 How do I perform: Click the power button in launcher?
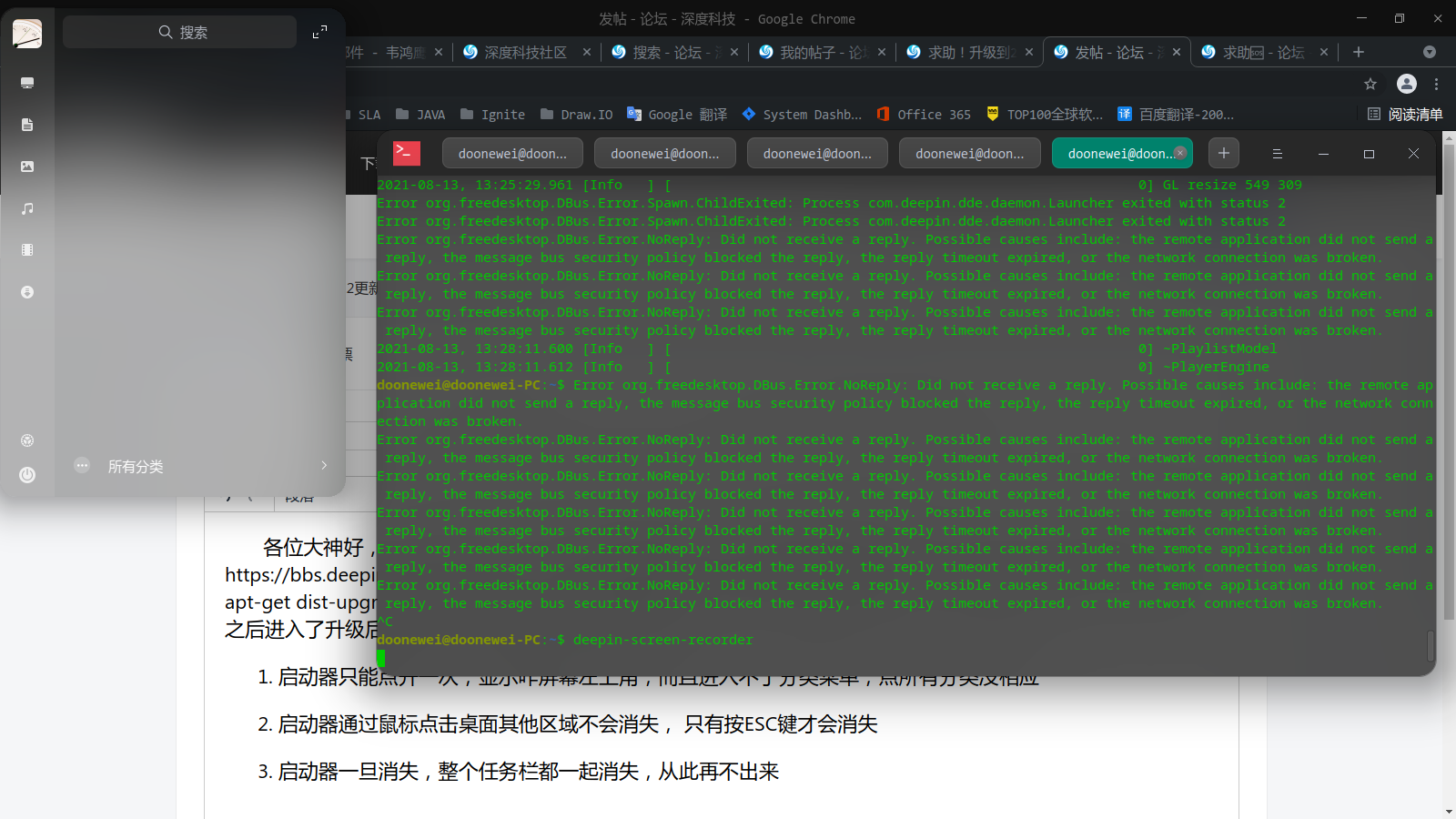(27, 474)
